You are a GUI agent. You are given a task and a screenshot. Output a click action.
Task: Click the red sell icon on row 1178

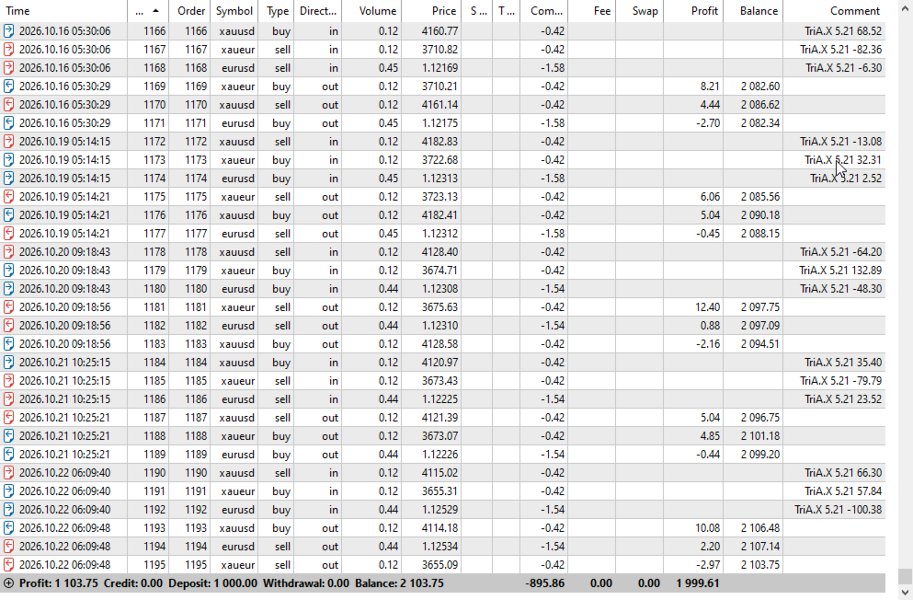tap(8, 252)
